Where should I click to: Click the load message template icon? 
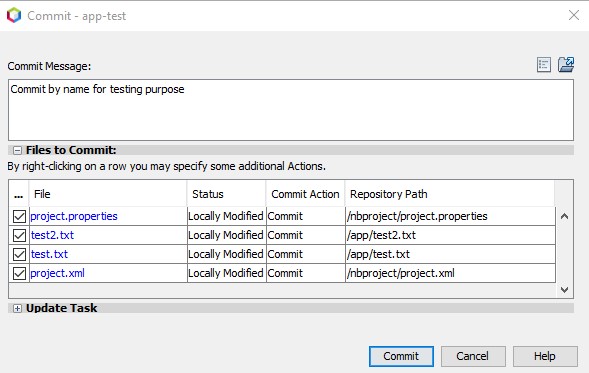[x=566, y=65]
